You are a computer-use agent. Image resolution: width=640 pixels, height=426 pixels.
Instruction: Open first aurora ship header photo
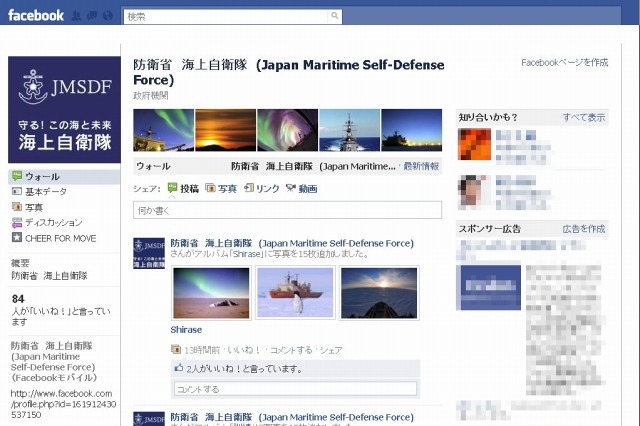click(164, 130)
